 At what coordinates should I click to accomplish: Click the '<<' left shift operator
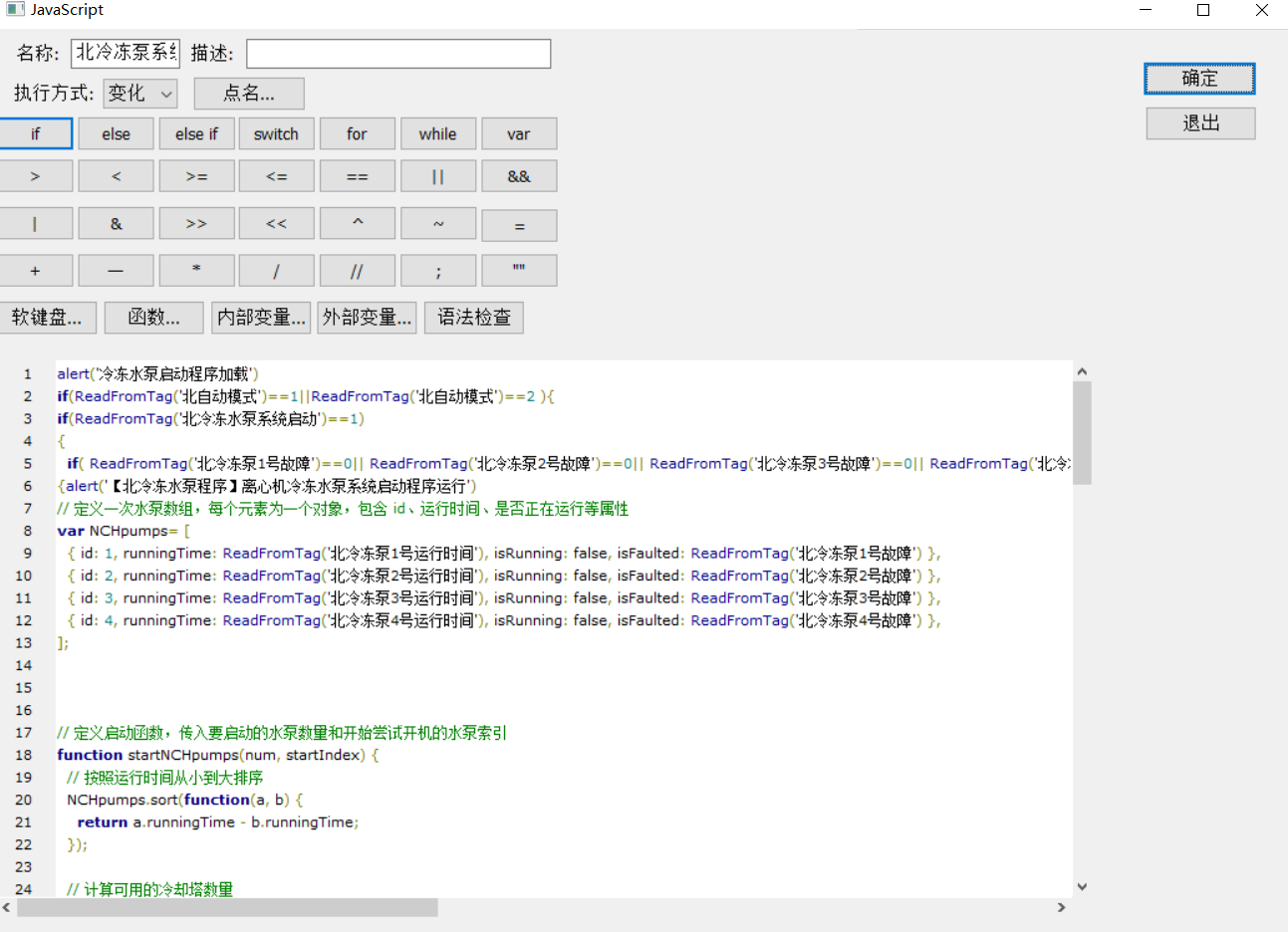coord(276,224)
